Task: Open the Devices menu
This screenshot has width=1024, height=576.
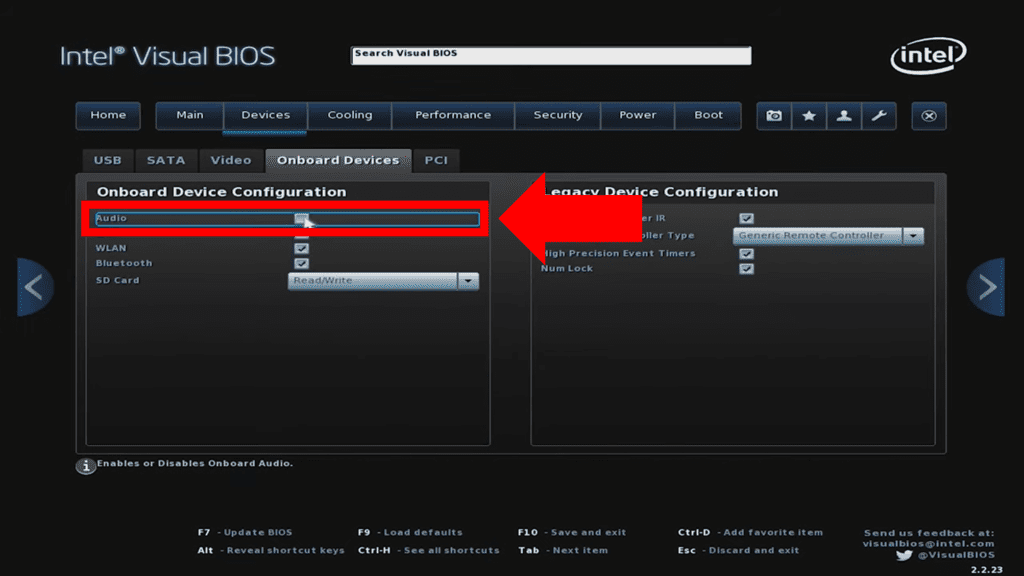Action: pyautogui.click(x=265, y=116)
